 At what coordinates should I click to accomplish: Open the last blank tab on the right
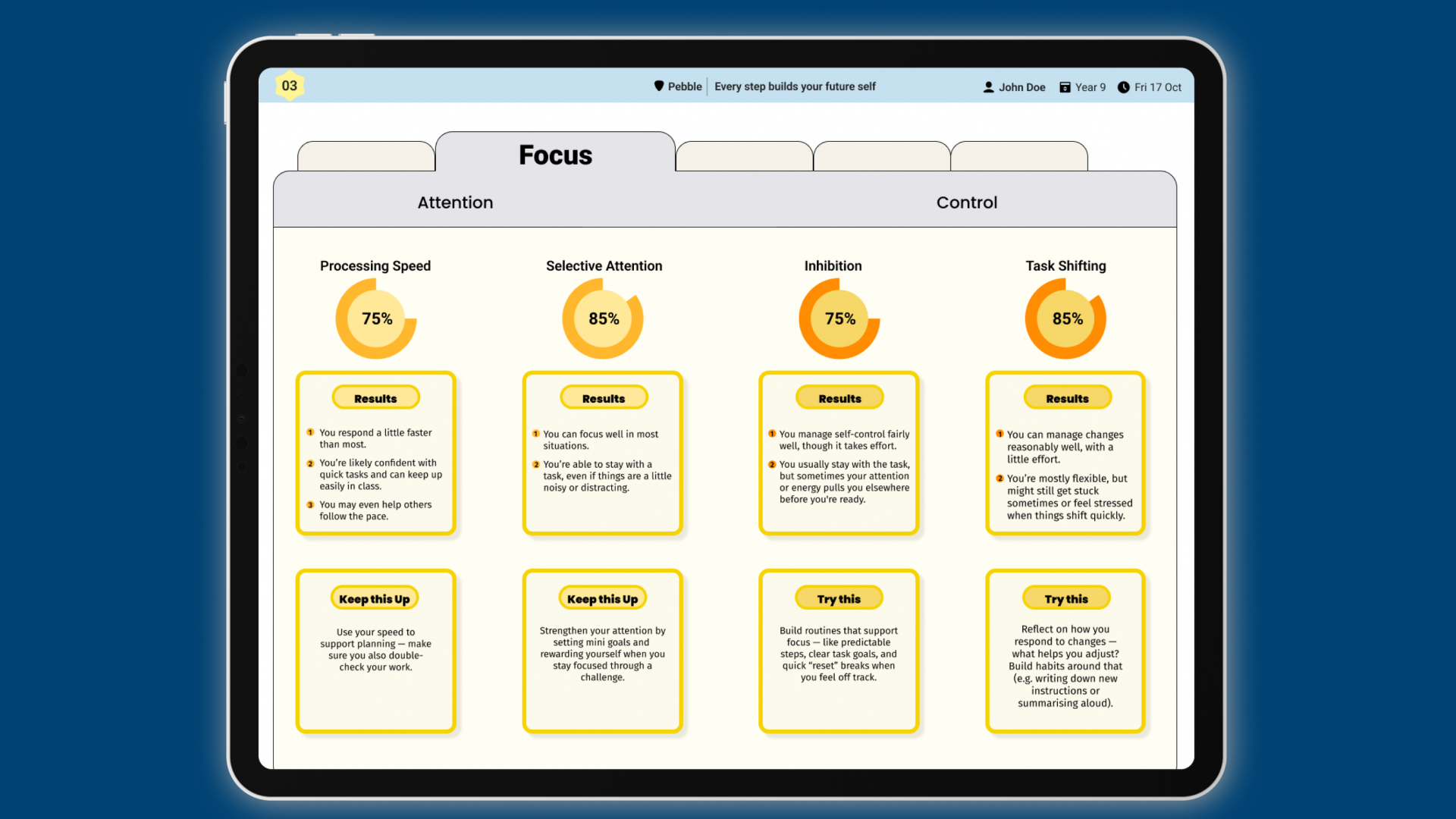pyautogui.click(x=1018, y=156)
